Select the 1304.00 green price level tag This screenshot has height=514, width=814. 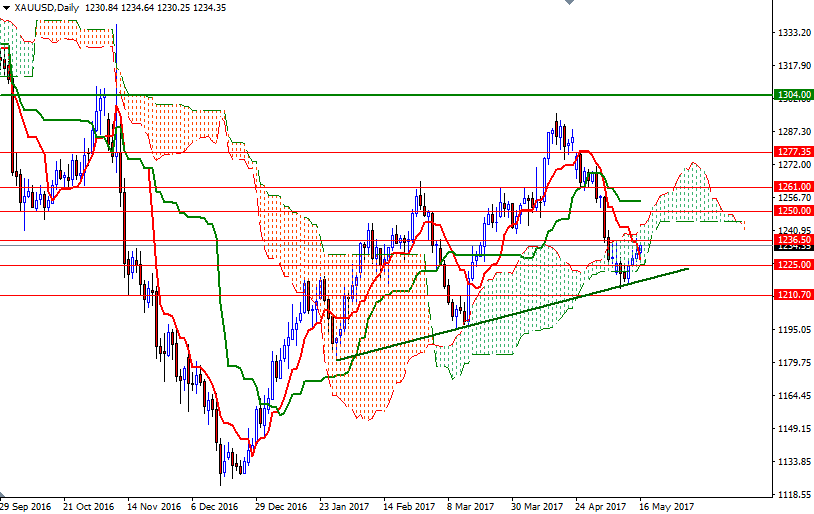coord(792,95)
